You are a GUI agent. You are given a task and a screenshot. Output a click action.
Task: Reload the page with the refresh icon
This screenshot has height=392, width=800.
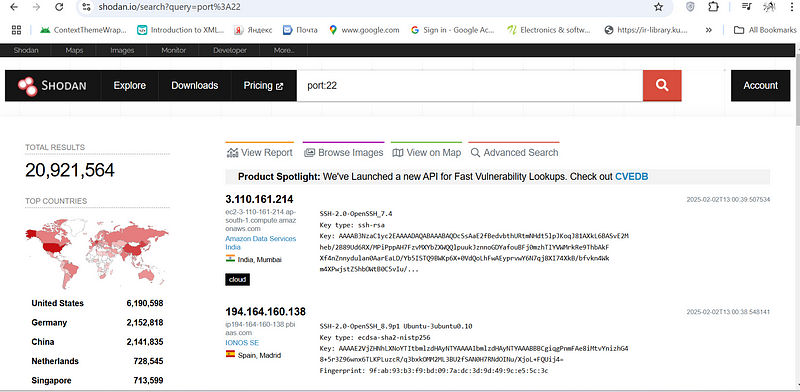59,7
